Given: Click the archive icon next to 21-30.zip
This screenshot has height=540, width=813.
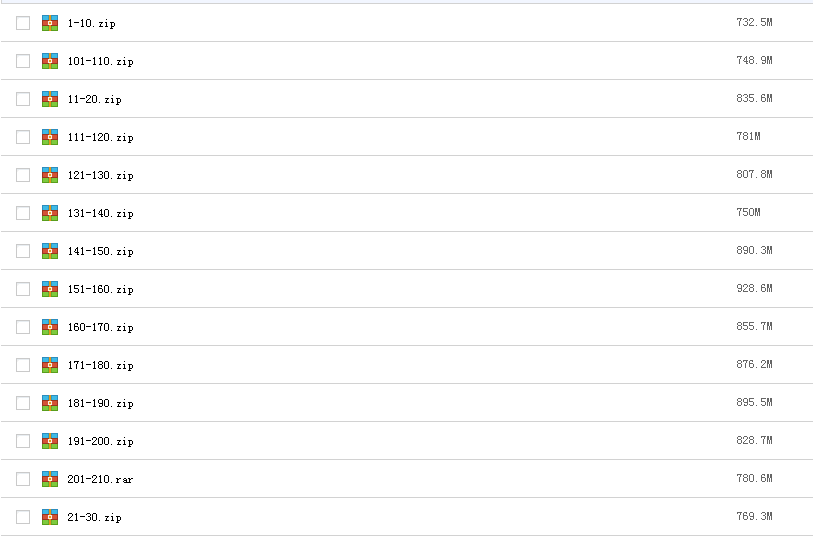Looking at the screenshot, I should point(50,517).
